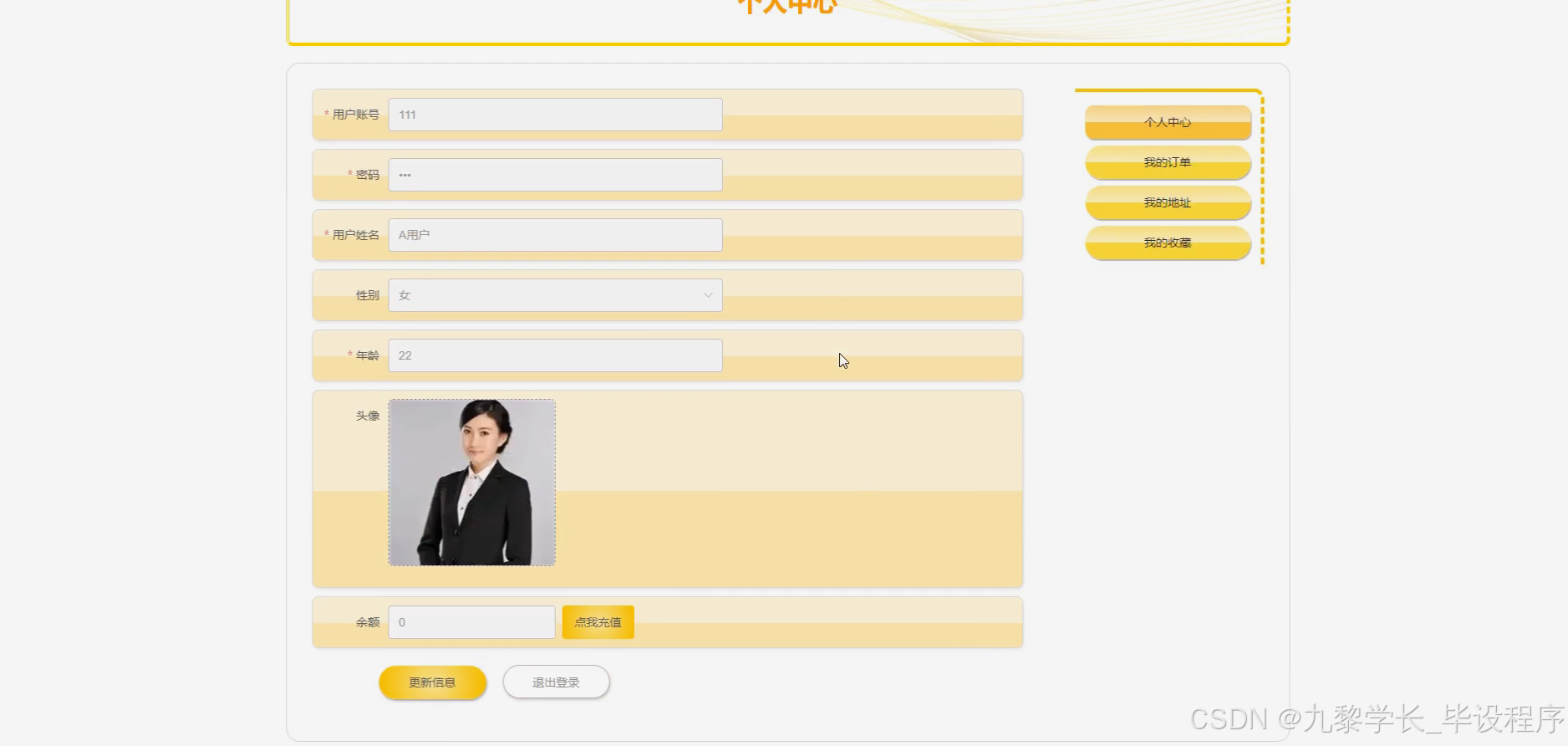1568x746 pixels.
Task: Click the 点我充值 recharge button
Action: (x=598, y=622)
